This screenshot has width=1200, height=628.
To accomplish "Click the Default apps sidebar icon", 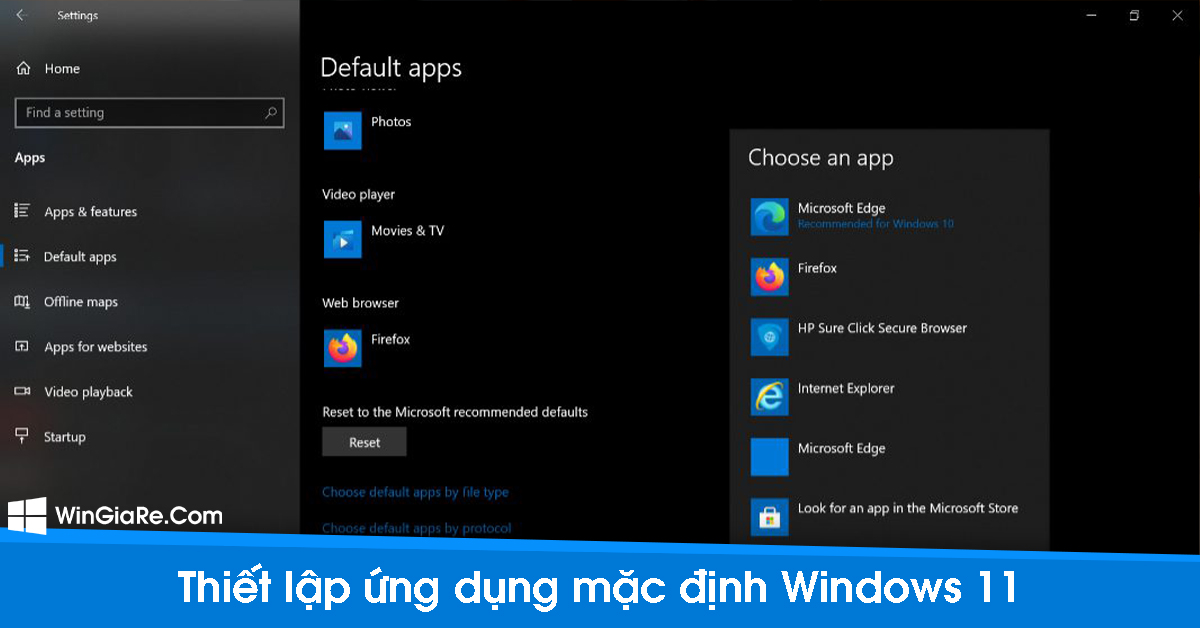I will click(x=22, y=256).
